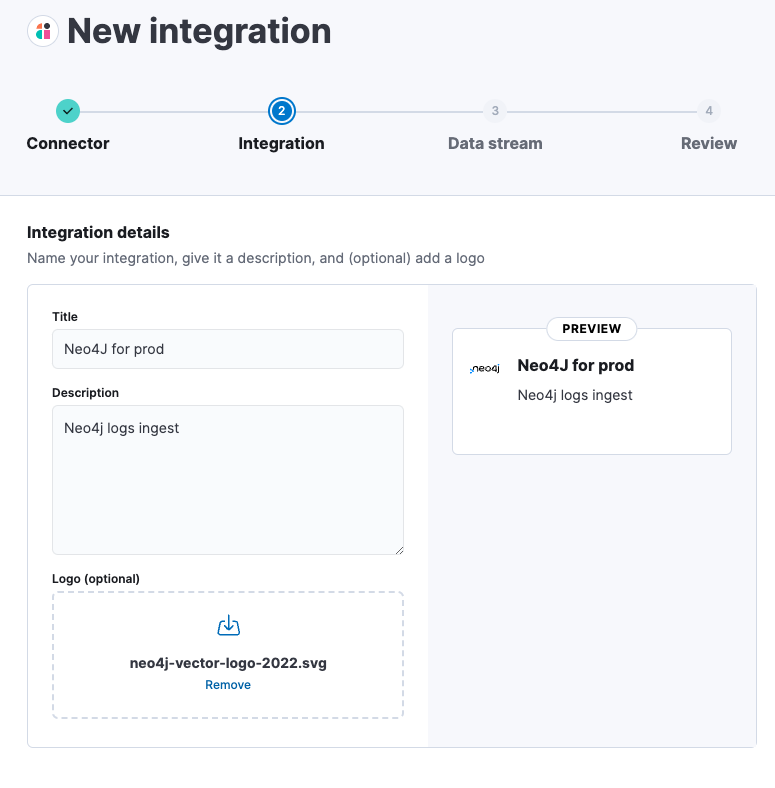Click the neo4j-vector-logo-2022.svg file name
Screen dimensions: 775x788
228,662
